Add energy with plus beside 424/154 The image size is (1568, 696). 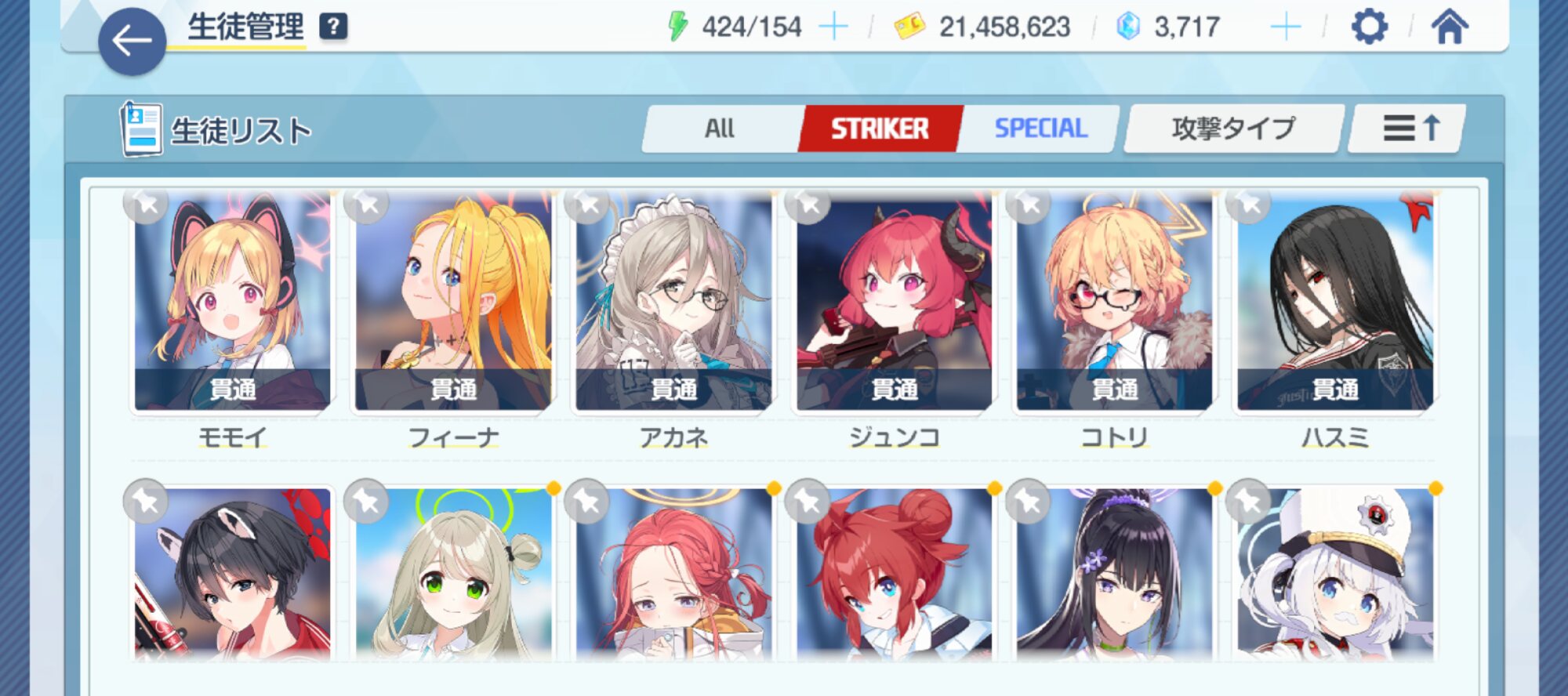click(x=833, y=27)
